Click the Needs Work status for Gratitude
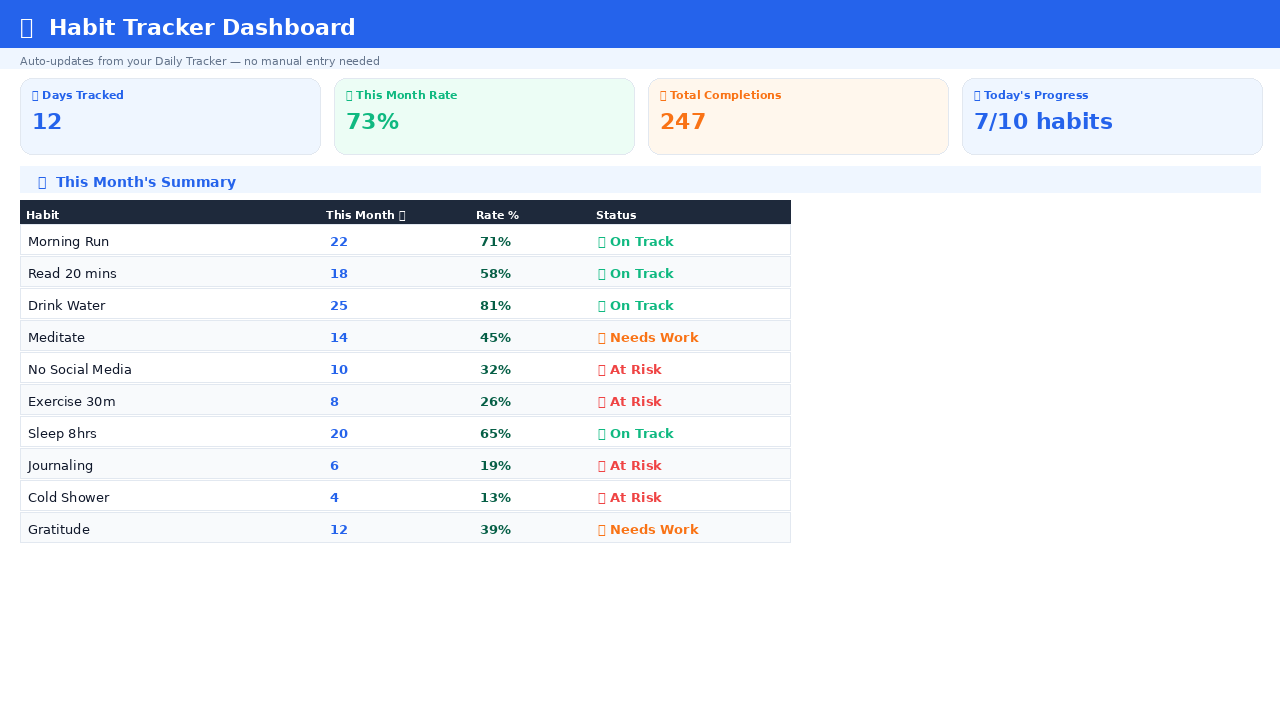Screen dimensions: 1280x720 point(648,530)
